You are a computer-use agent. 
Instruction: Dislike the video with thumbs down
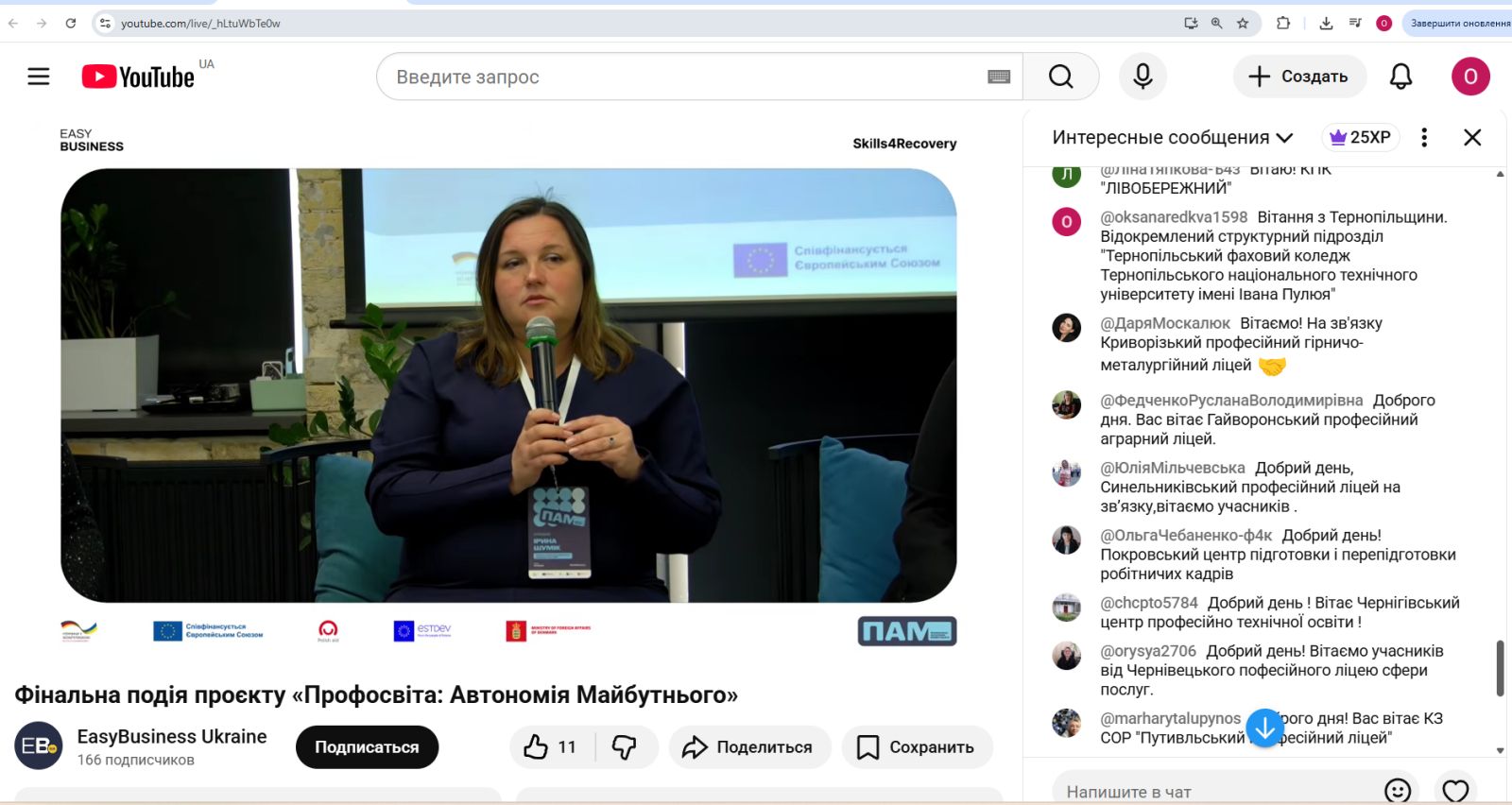click(x=625, y=747)
